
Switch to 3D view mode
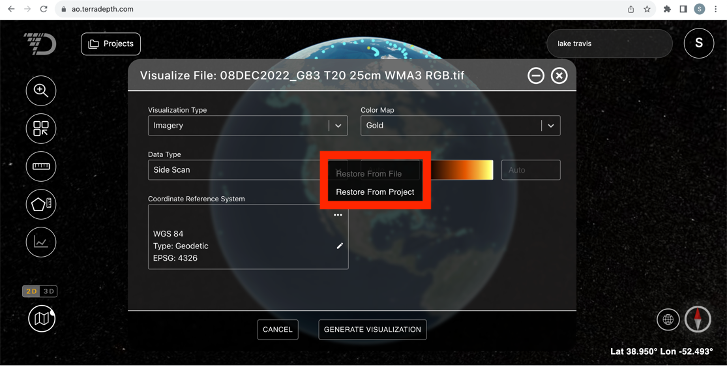point(49,291)
